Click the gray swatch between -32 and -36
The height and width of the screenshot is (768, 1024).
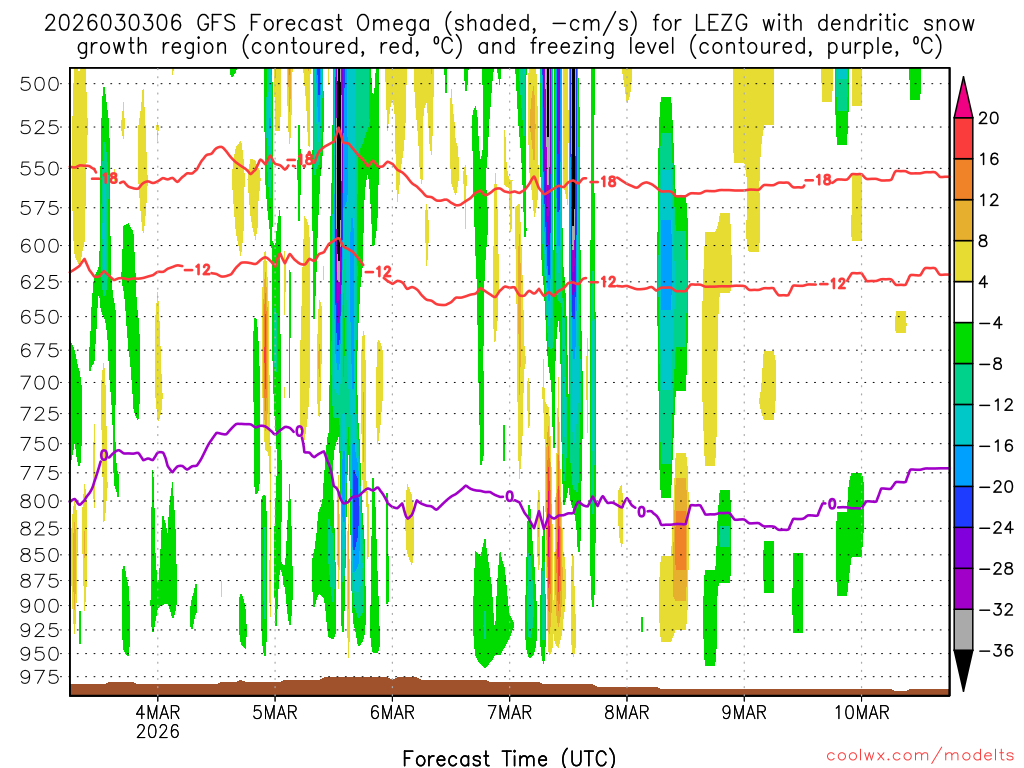tap(963, 630)
